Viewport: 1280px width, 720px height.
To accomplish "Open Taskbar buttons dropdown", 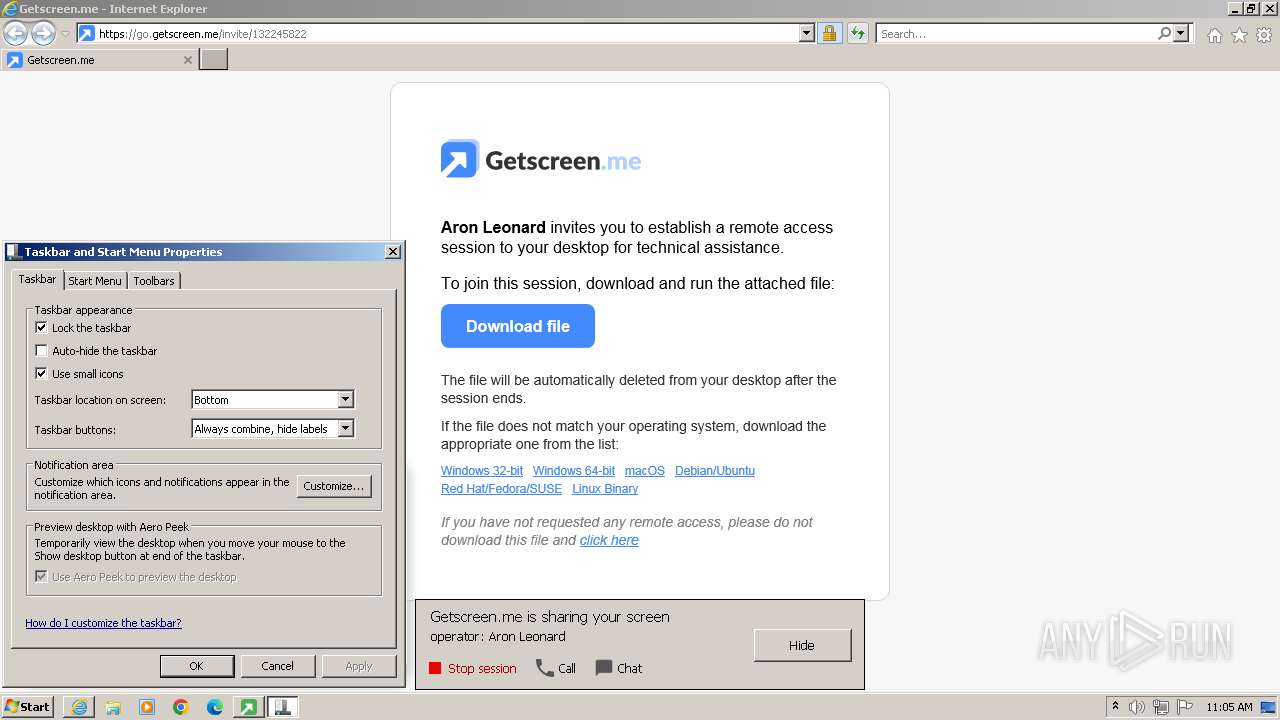I will (x=273, y=428).
